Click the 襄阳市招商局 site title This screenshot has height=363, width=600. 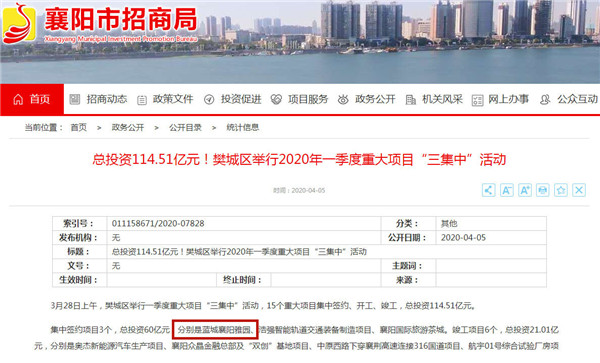click(121, 19)
